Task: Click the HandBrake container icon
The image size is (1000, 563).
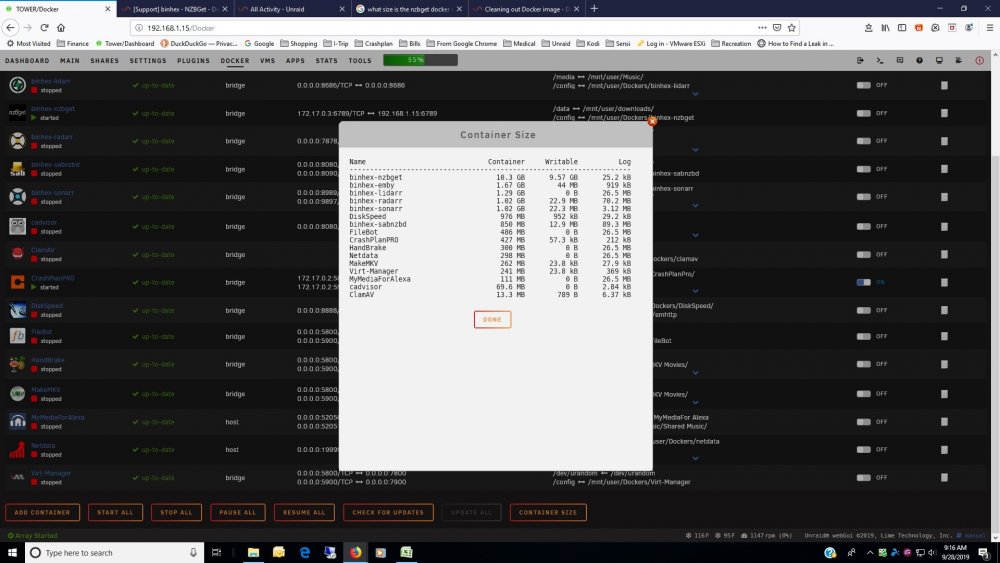Action: coord(17,364)
